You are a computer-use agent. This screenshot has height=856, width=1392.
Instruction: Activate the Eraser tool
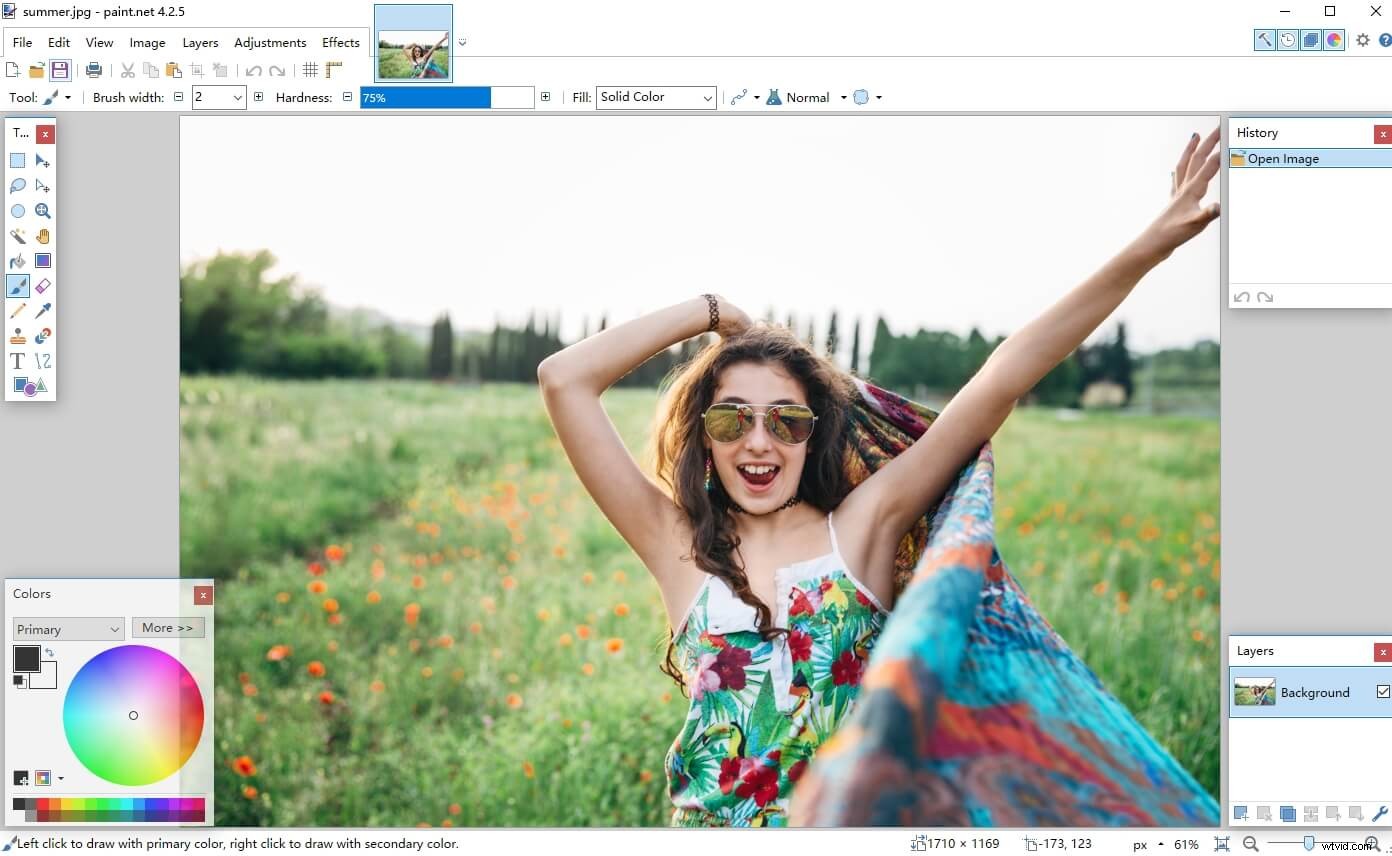(42, 285)
